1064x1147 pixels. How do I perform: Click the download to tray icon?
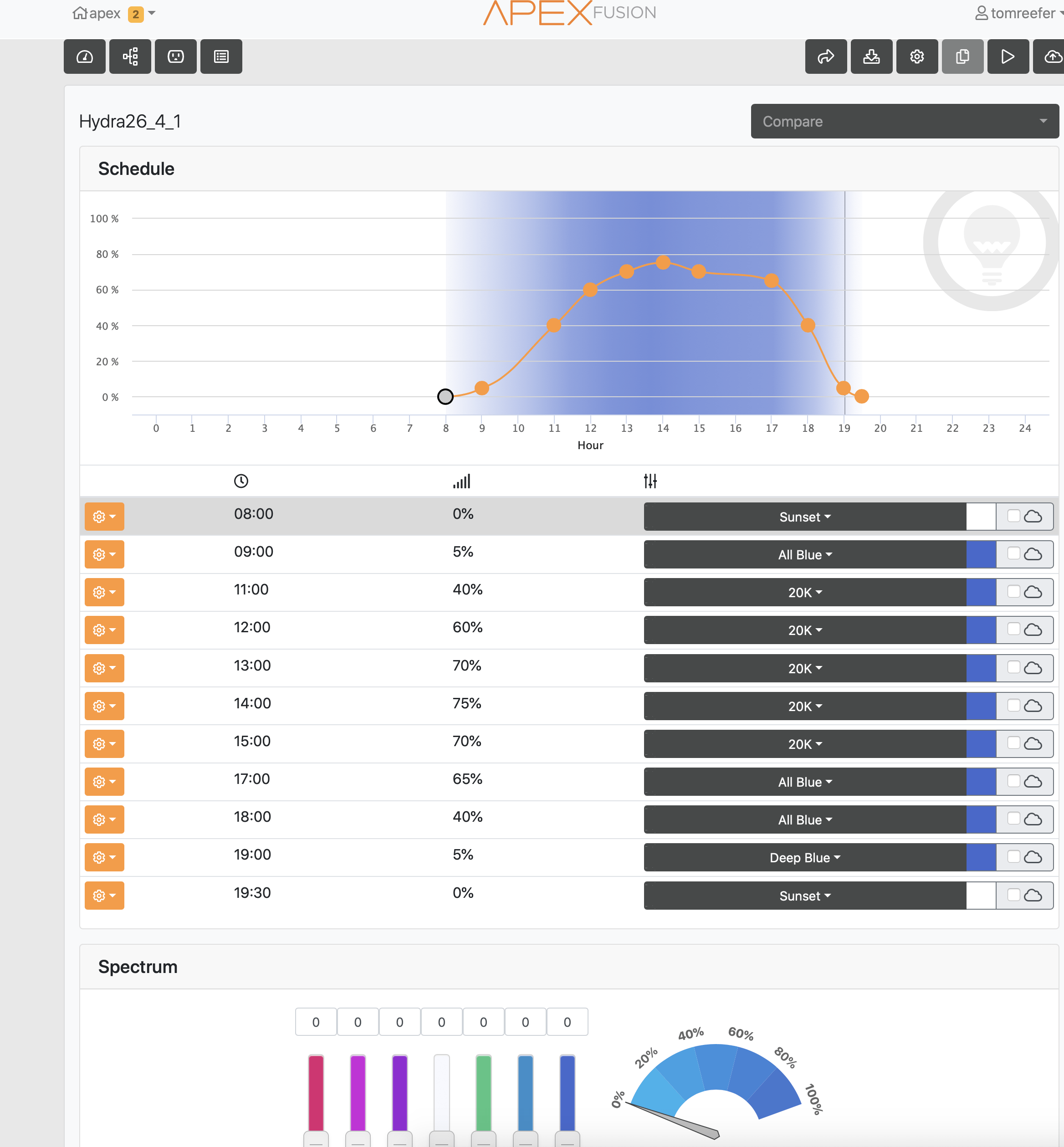[x=871, y=56]
